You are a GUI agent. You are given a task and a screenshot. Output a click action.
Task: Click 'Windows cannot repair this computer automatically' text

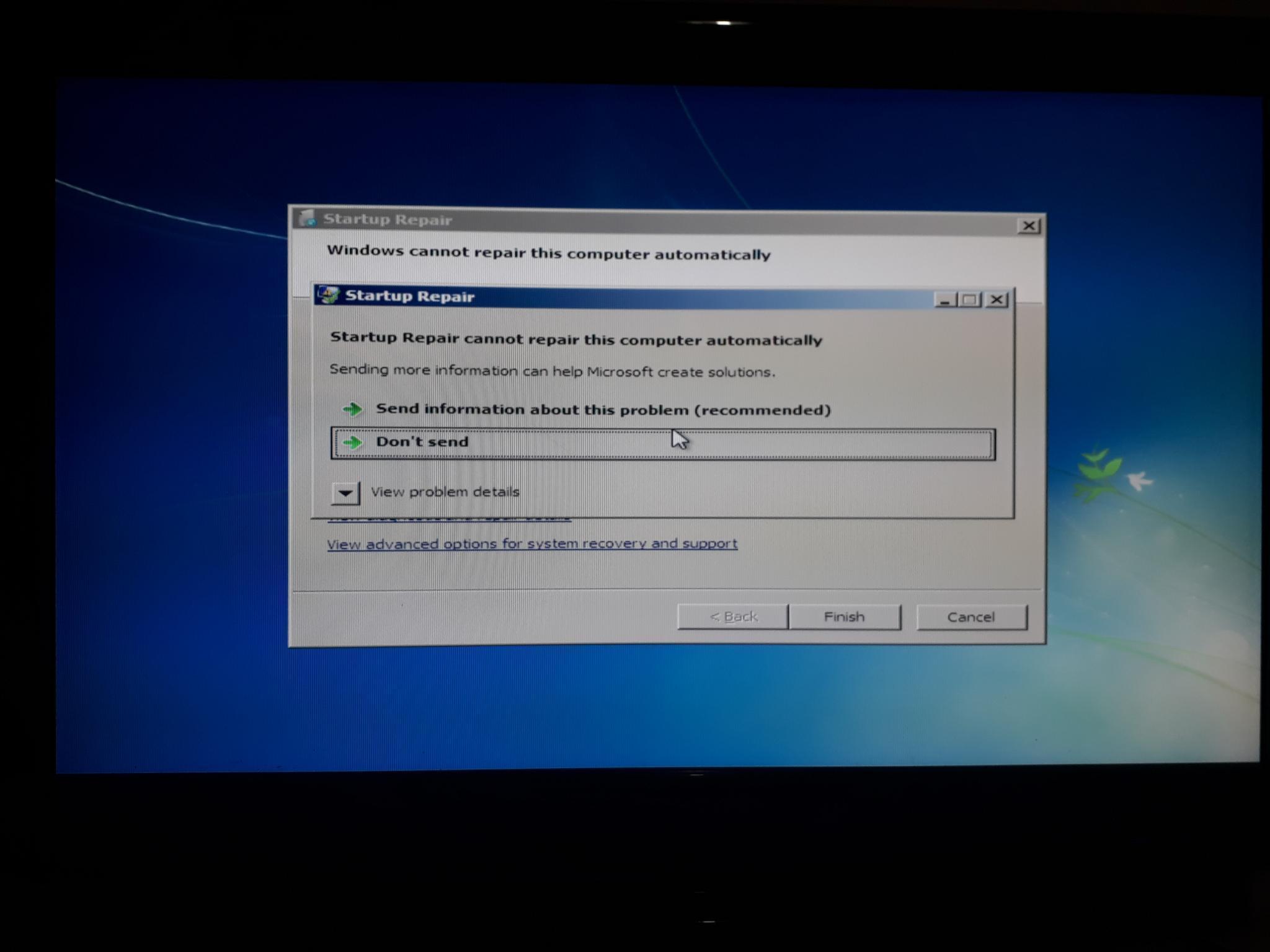pyautogui.click(x=549, y=253)
